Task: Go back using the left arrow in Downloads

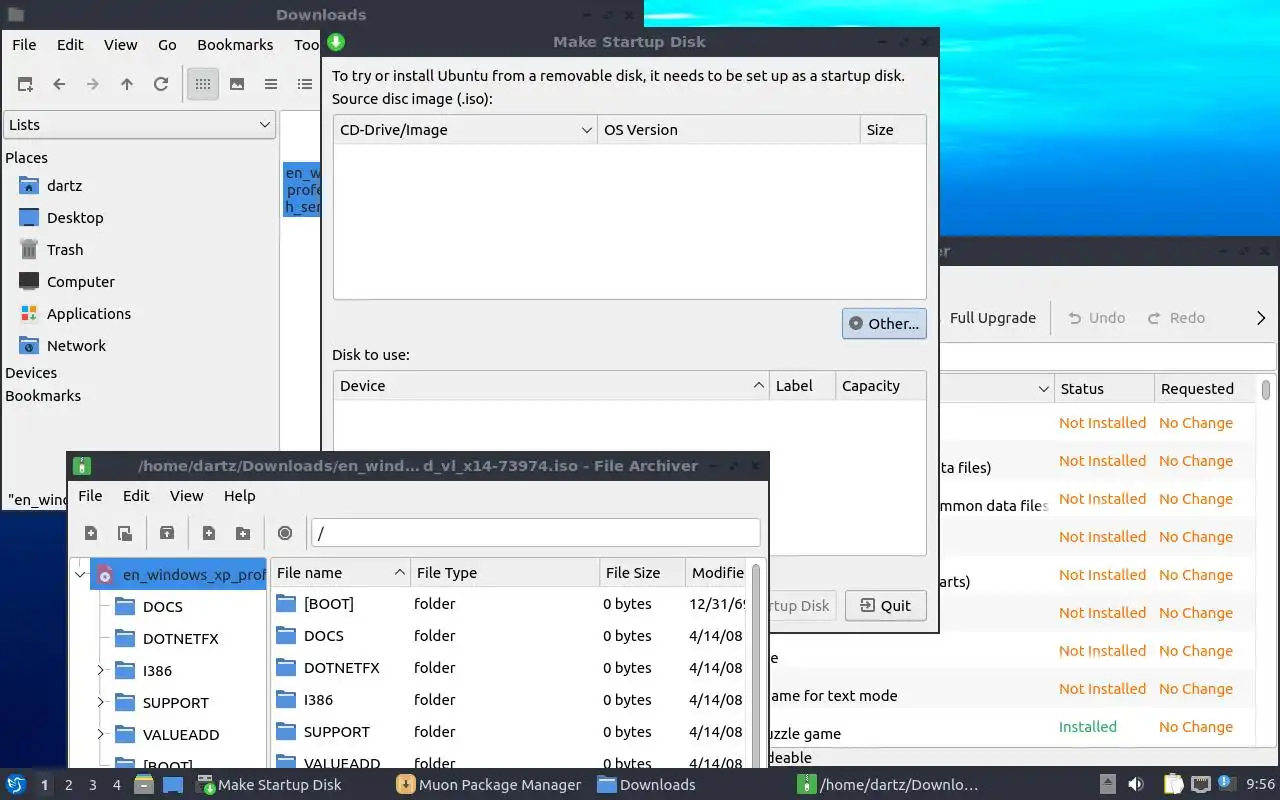Action: click(x=59, y=84)
